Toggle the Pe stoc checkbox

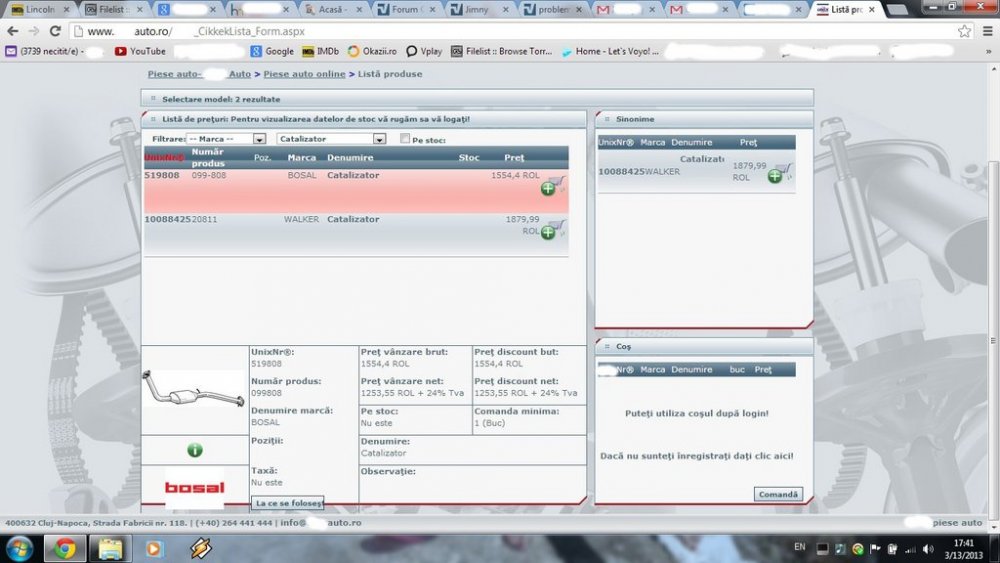404,138
